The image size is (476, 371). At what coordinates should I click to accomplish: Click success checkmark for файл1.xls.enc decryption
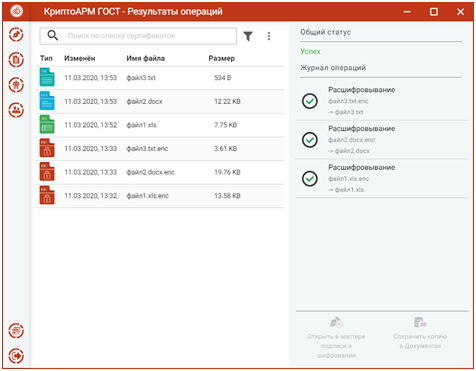click(310, 179)
